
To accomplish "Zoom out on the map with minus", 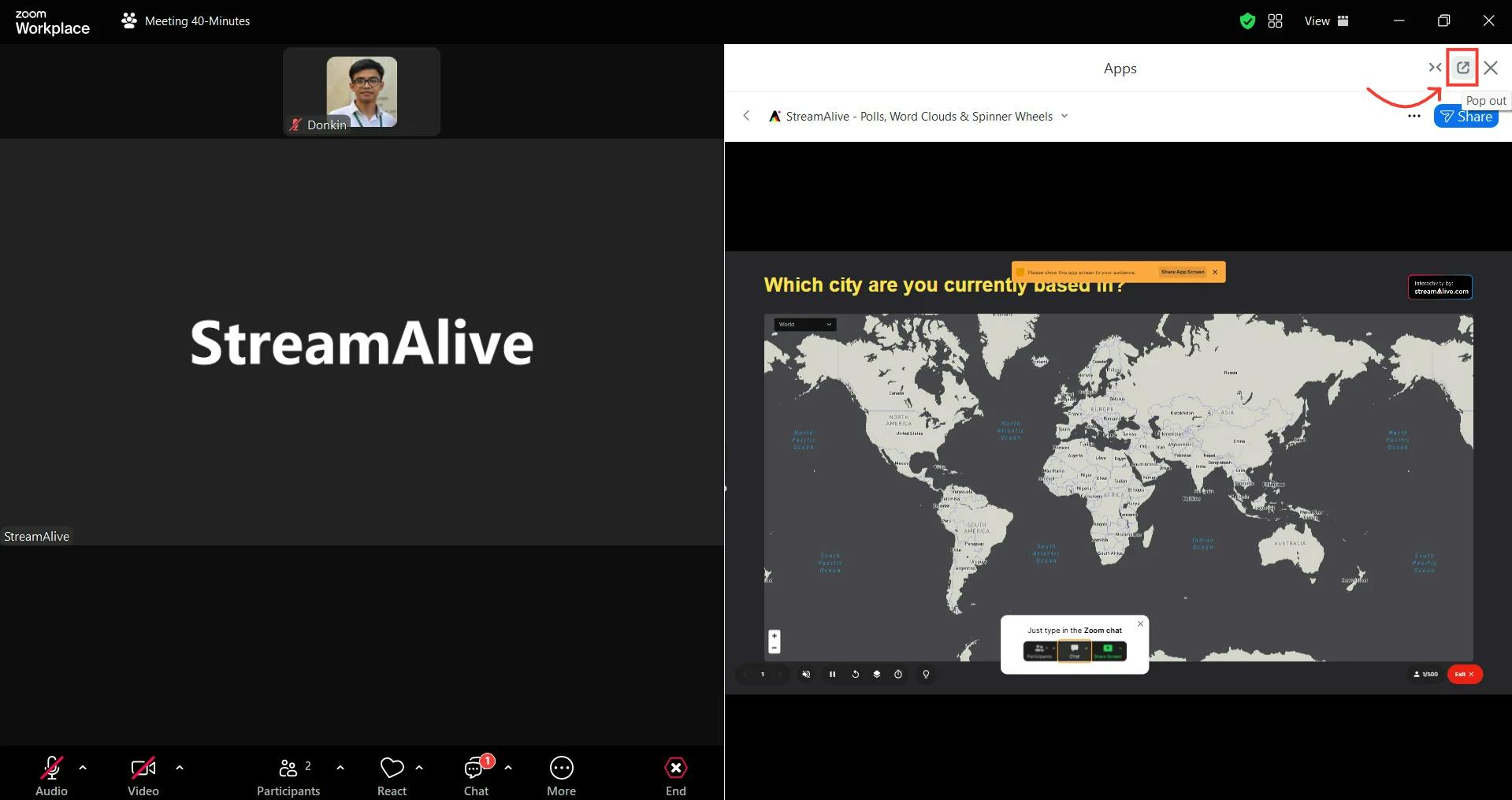I will click(x=775, y=647).
